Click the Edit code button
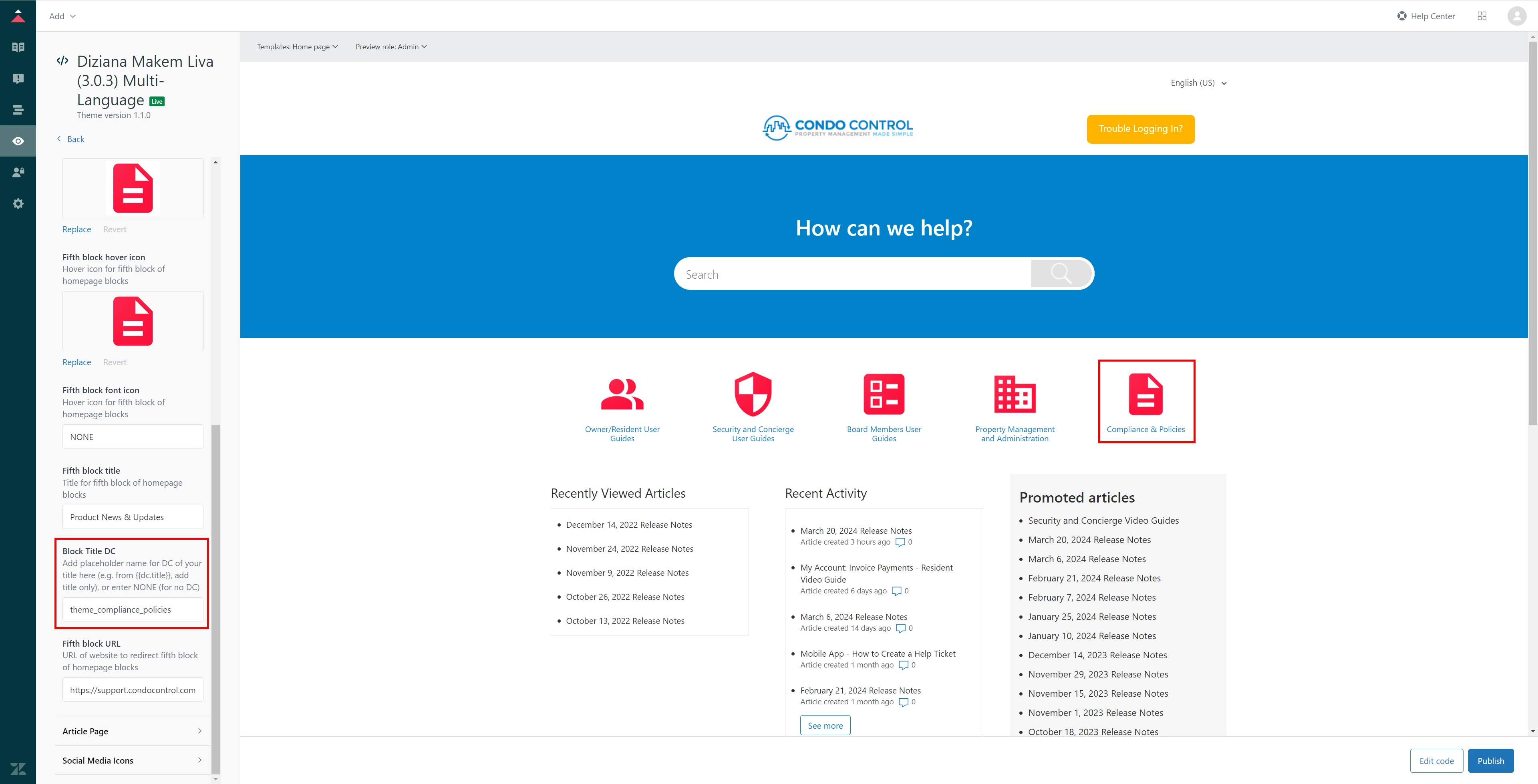Screen dimensions: 1538x784 click(x=1436, y=761)
